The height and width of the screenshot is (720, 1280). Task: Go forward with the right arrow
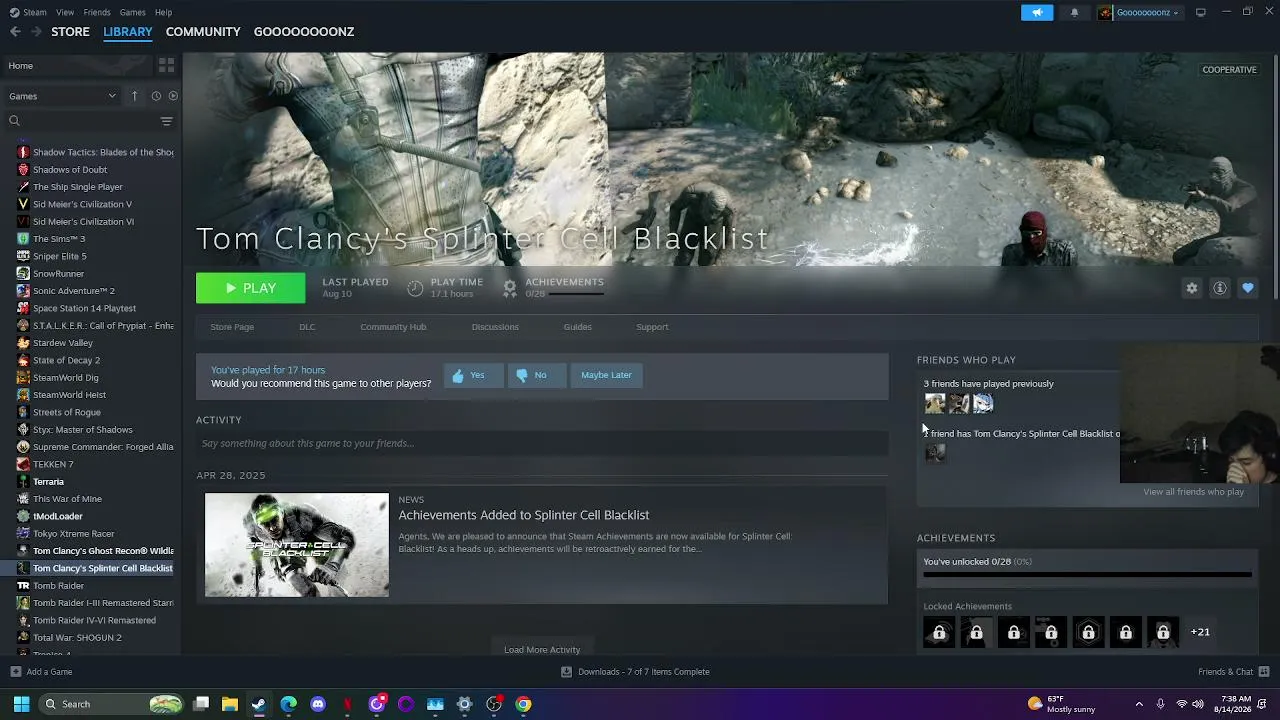coord(36,32)
